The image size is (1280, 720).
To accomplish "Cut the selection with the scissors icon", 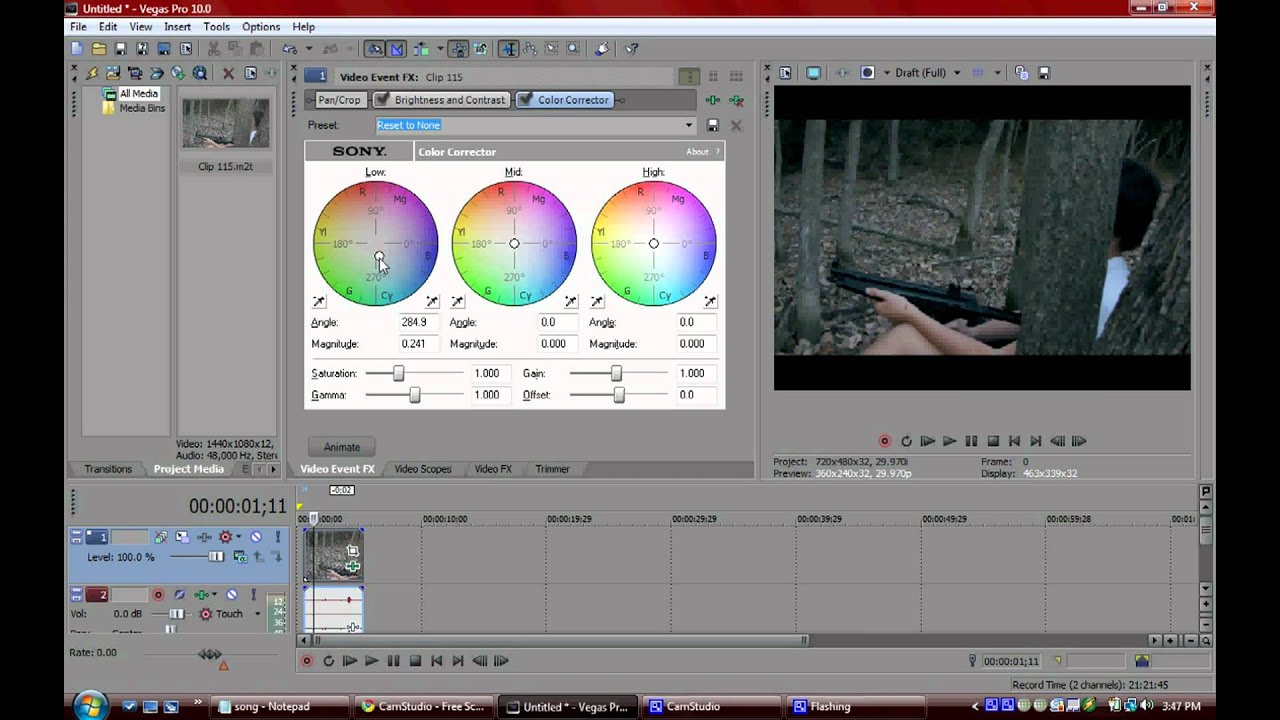I will pos(213,48).
